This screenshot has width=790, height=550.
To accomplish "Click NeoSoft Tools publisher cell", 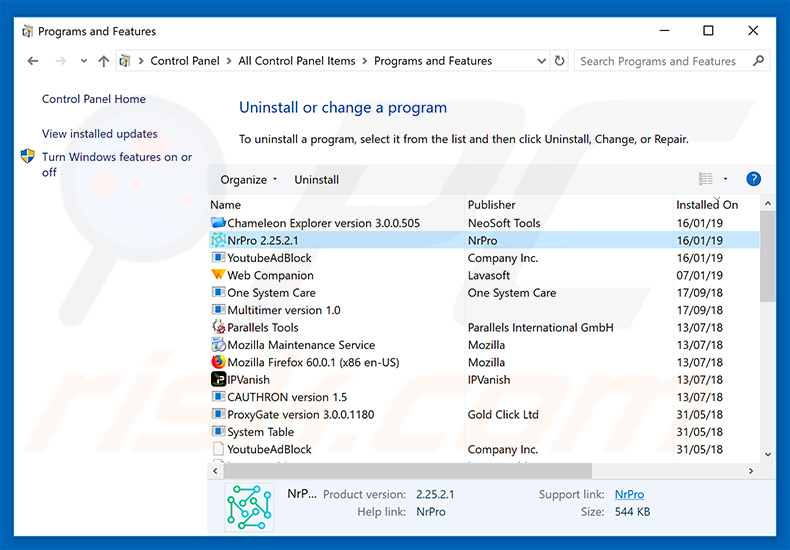I will tap(504, 223).
